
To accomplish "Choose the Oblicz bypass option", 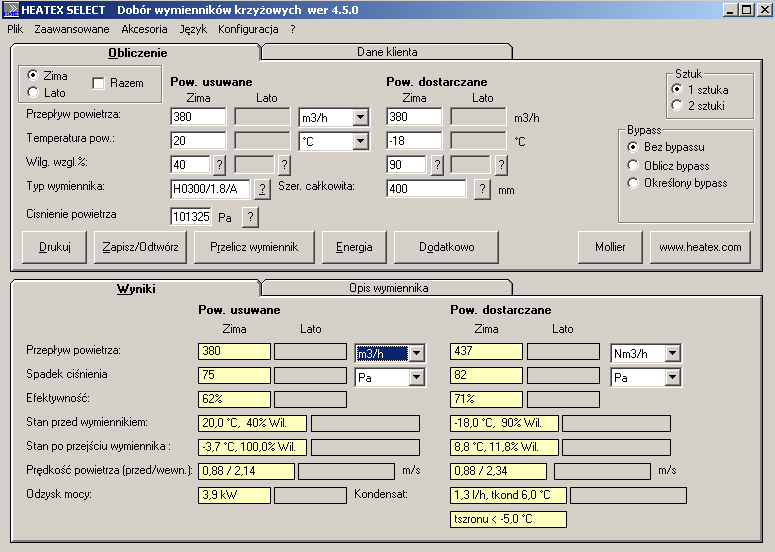I will pos(633,165).
